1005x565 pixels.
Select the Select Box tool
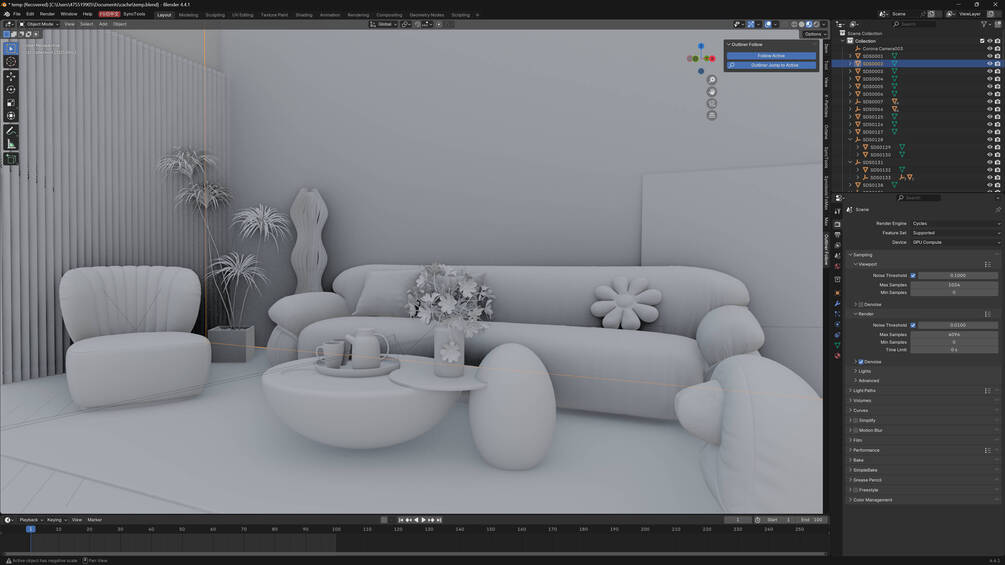coord(11,49)
